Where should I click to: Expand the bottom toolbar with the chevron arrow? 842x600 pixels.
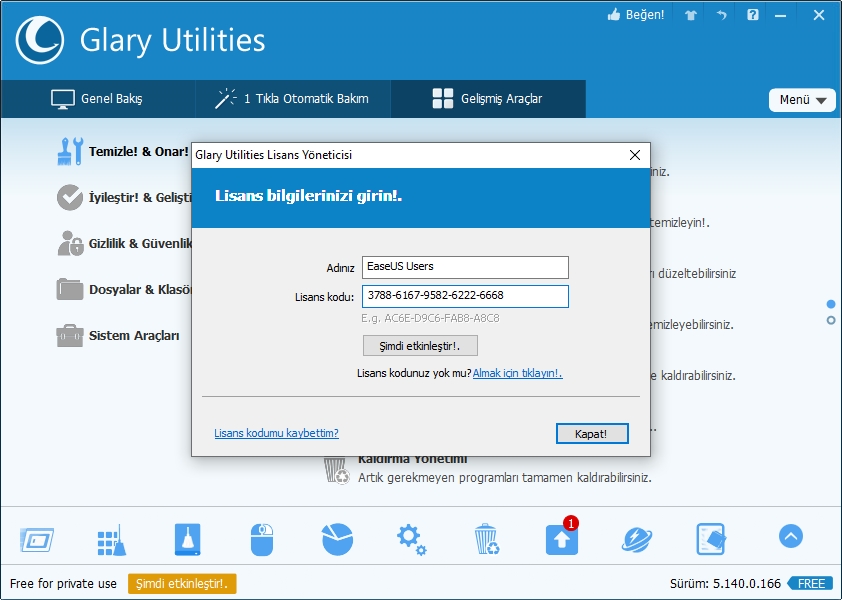(790, 537)
